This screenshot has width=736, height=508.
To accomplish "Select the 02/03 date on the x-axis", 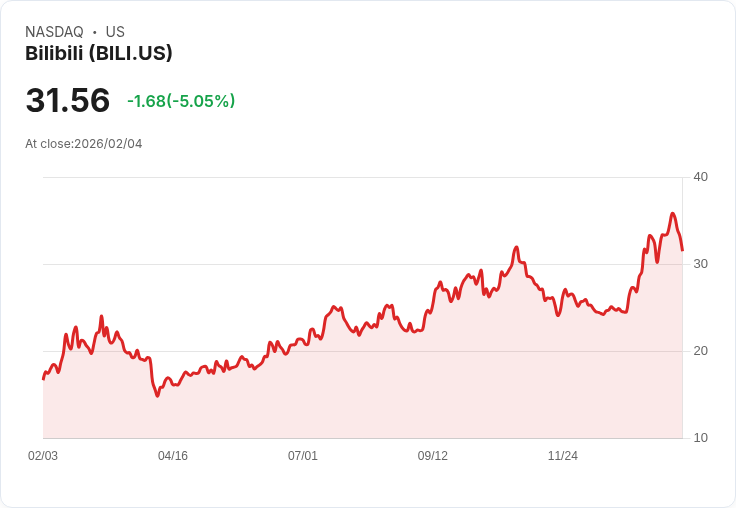I will point(43,456).
